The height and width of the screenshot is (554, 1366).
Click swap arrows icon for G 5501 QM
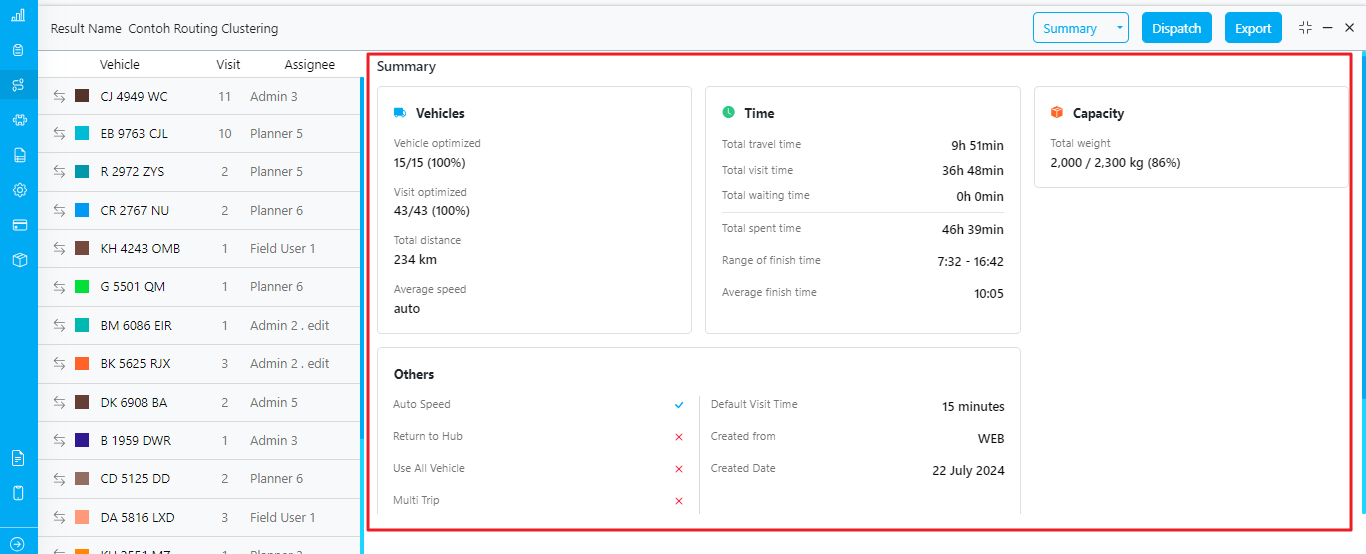(60, 287)
